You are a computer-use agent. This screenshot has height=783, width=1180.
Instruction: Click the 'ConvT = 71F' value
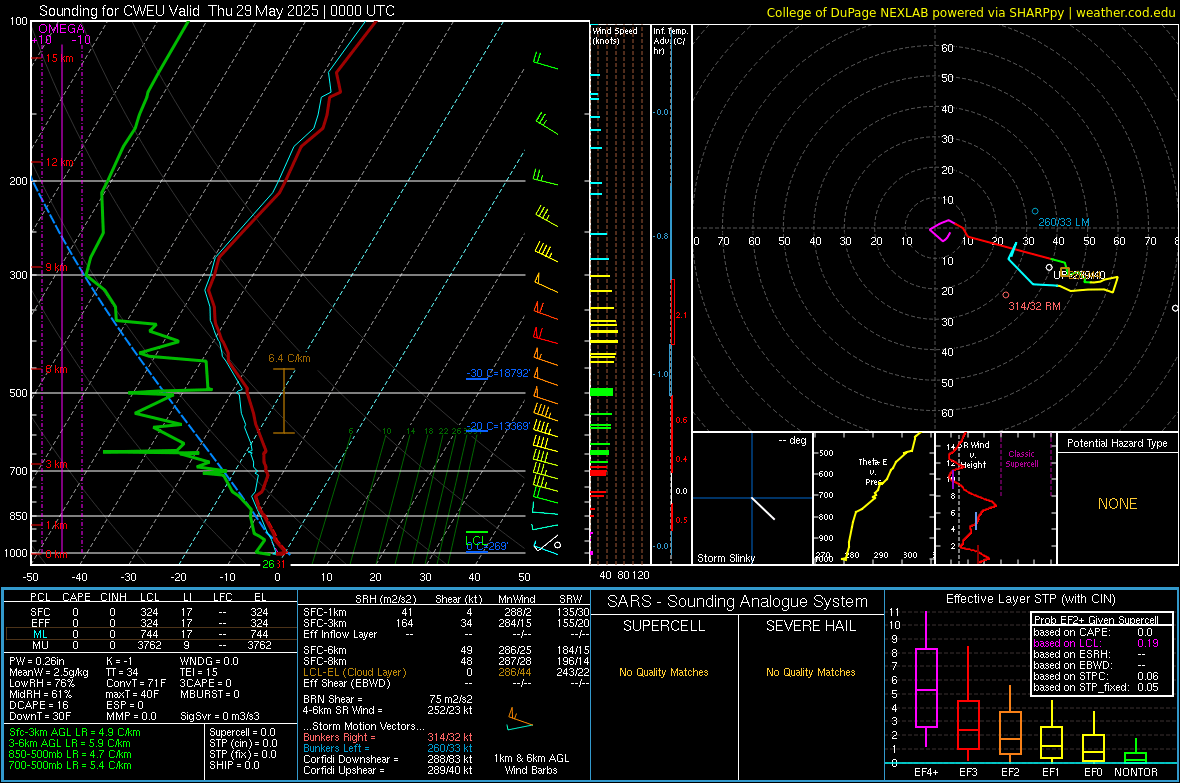pos(135,683)
